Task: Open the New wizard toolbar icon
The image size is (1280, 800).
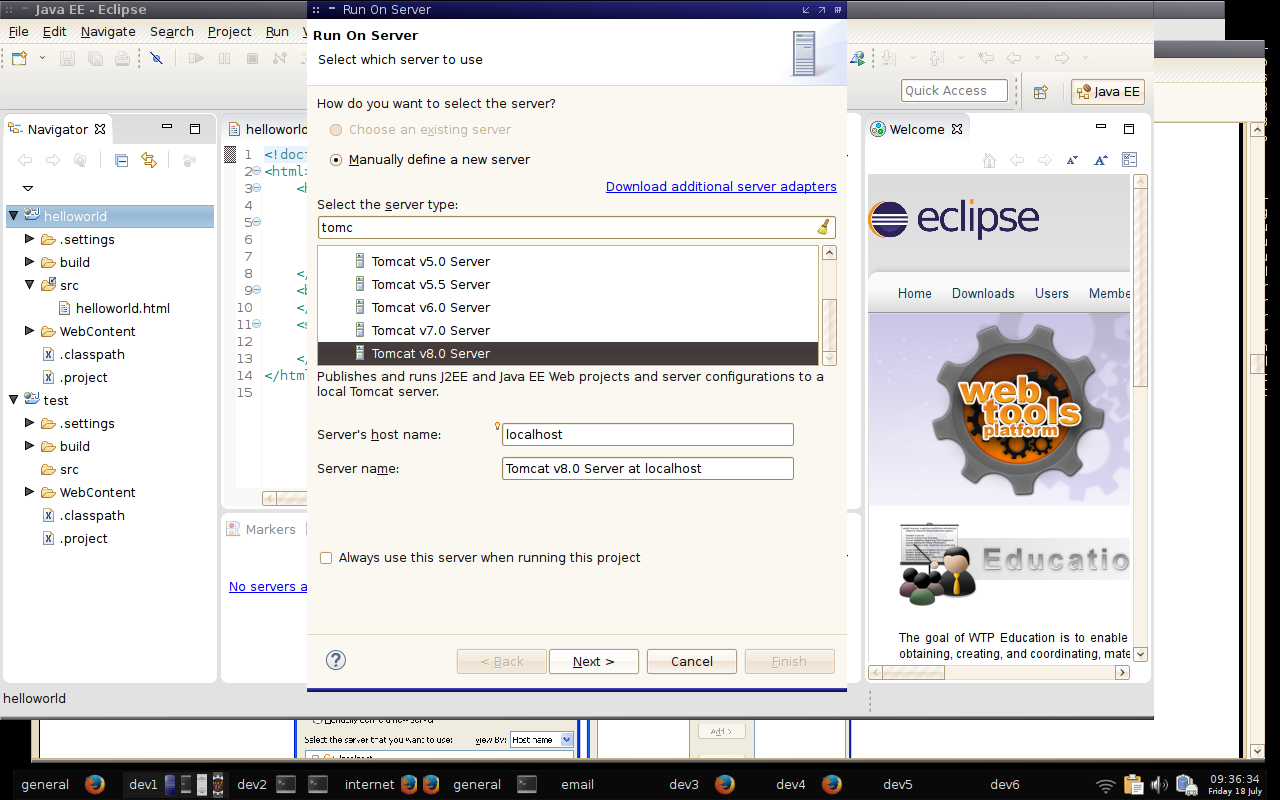Action: coord(20,59)
